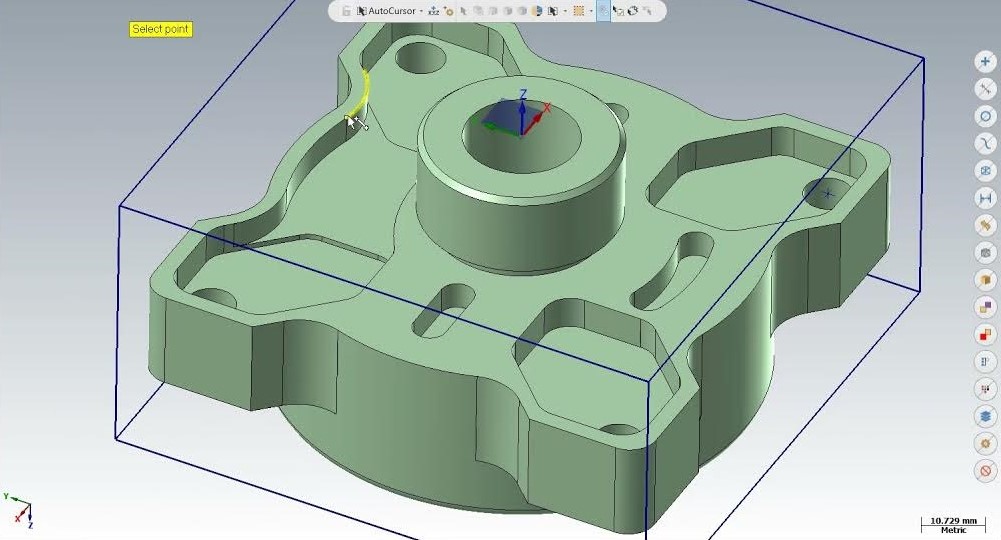Screen dimensions: 1001x540
Task: Click the point selection filter with plus symbol
Action: tap(985, 62)
